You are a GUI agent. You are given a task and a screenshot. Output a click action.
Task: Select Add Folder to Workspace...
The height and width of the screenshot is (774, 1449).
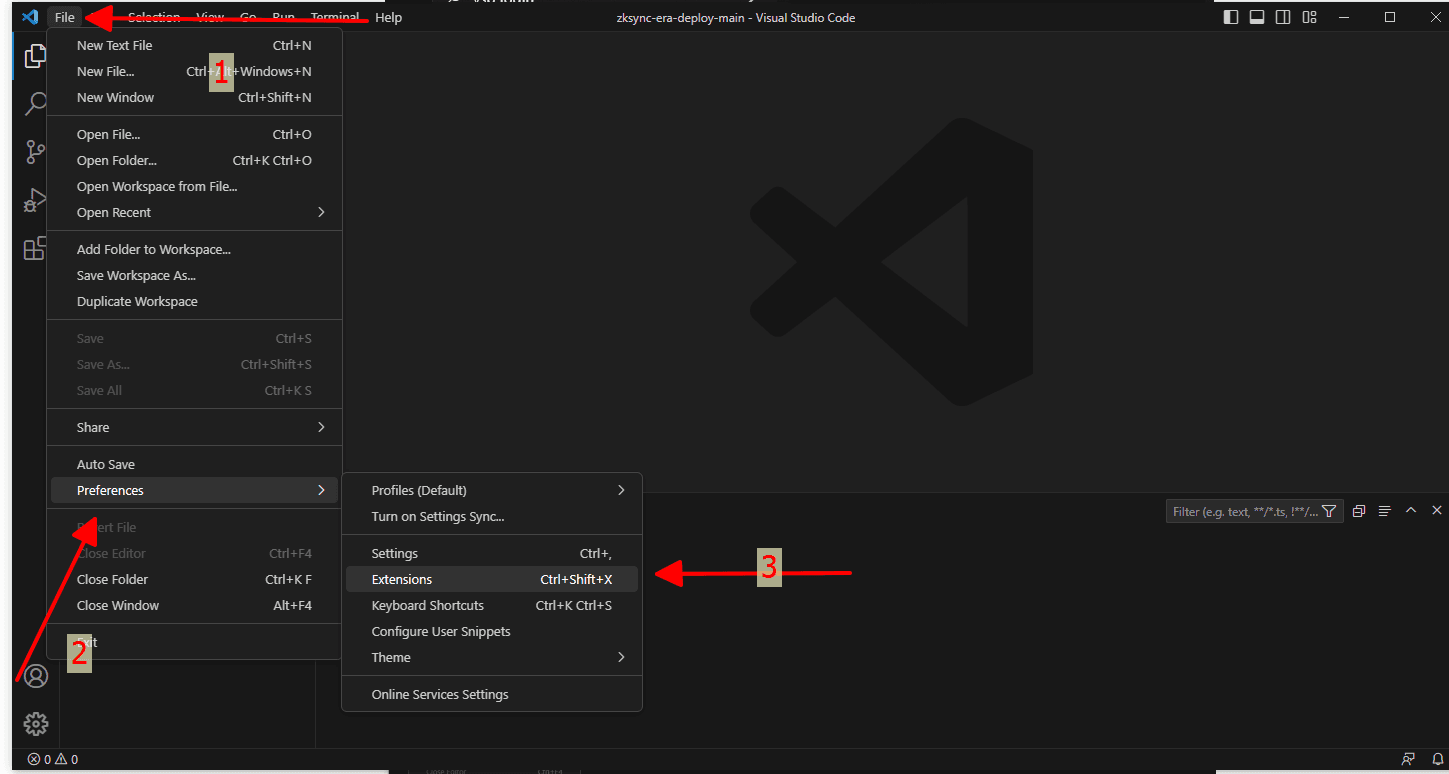click(x=194, y=249)
